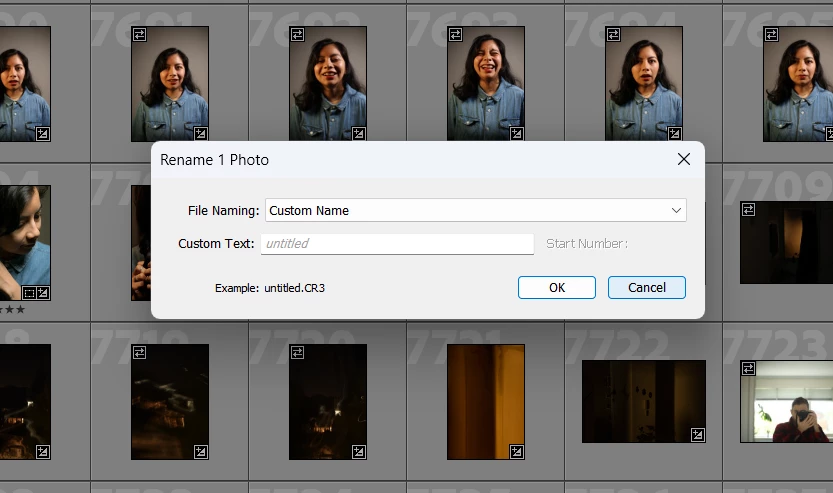Select the orange curtain photo 7721
Image resolution: width=833 pixels, height=493 pixels.
pyautogui.click(x=486, y=402)
